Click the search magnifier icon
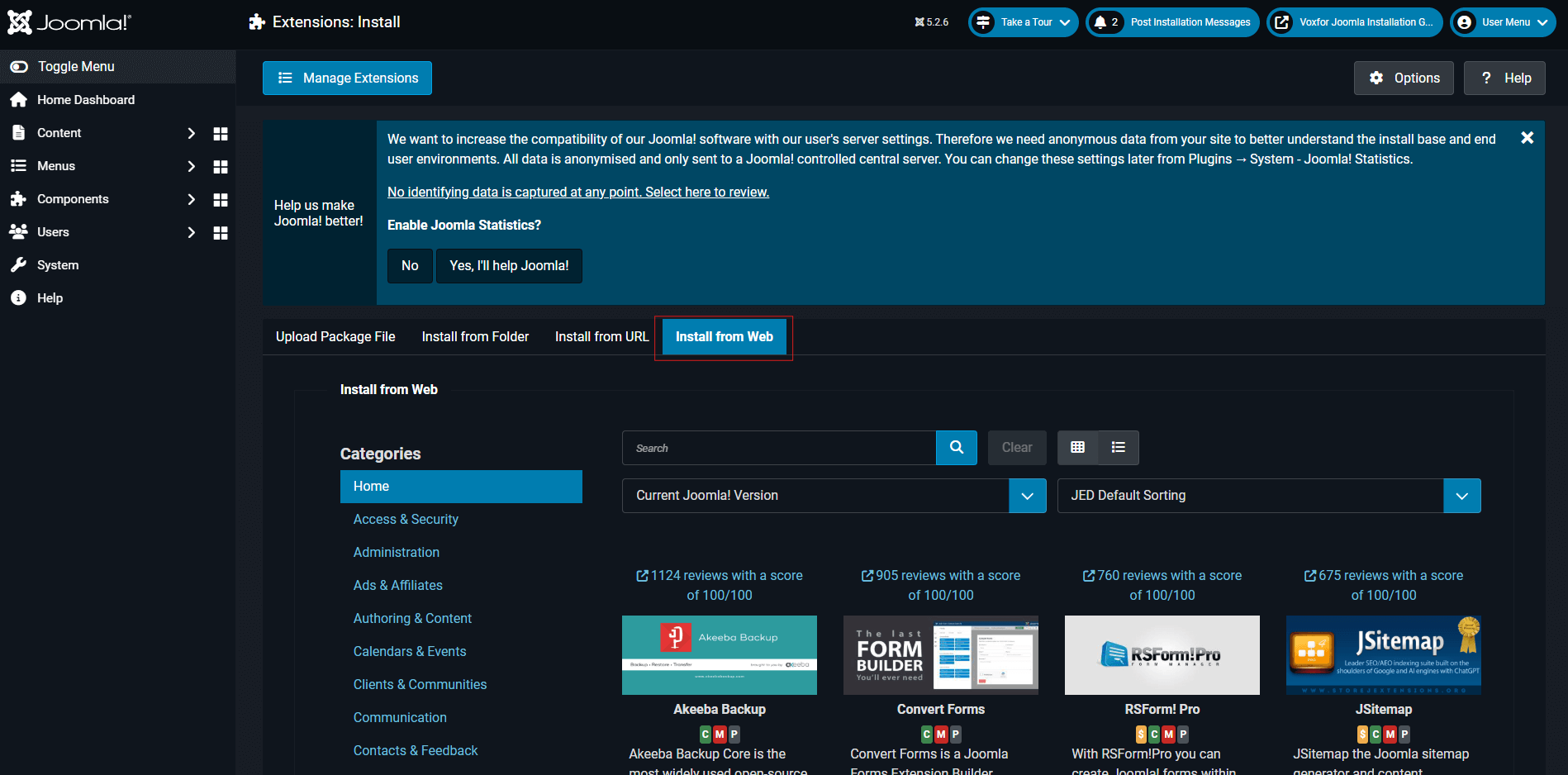Screen dimensions: 1568x775 [x=956, y=447]
